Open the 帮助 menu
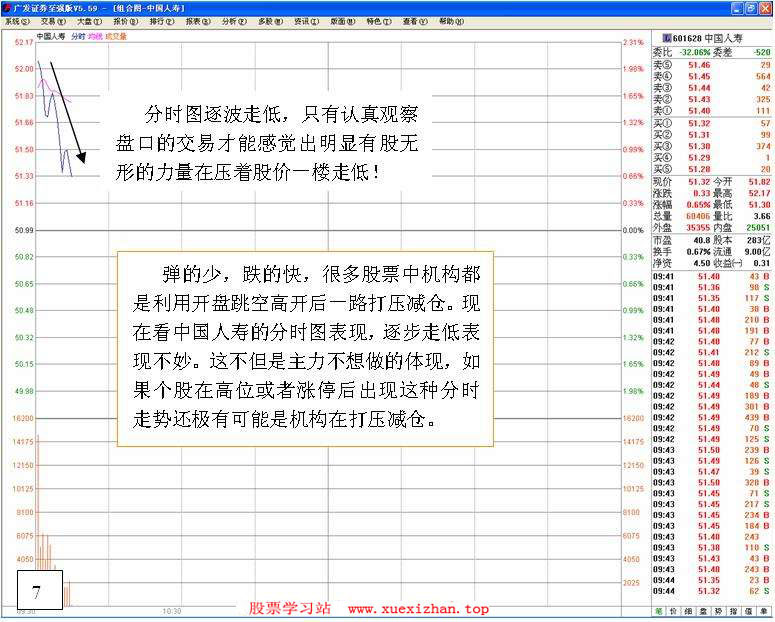Image resolution: width=775 pixels, height=622 pixels. click(x=452, y=22)
